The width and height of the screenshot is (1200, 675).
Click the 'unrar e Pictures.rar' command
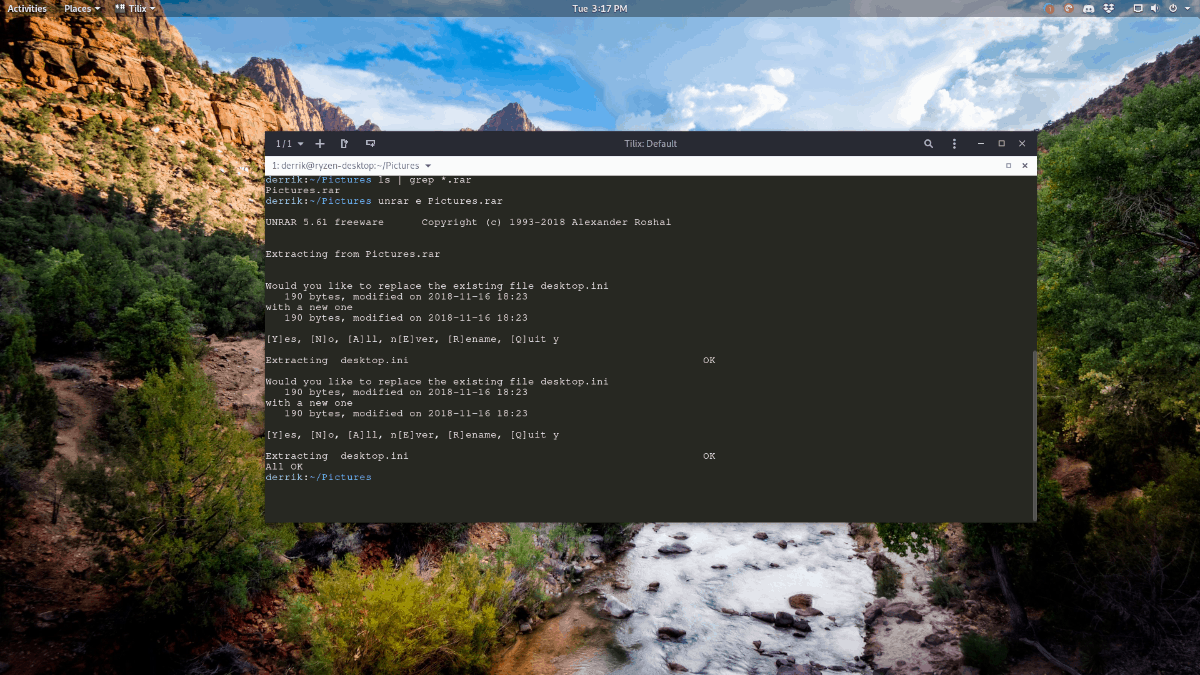tap(440, 201)
